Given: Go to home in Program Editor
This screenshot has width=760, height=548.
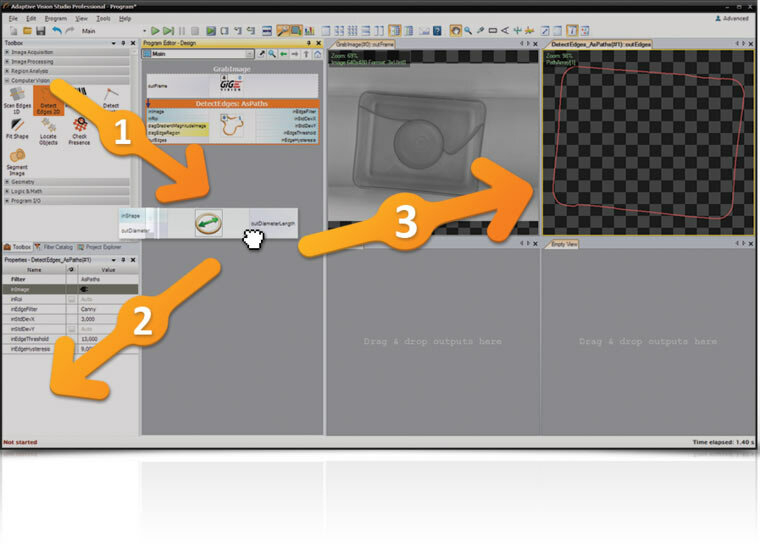Looking at the screenshot, I should [317, 54].
